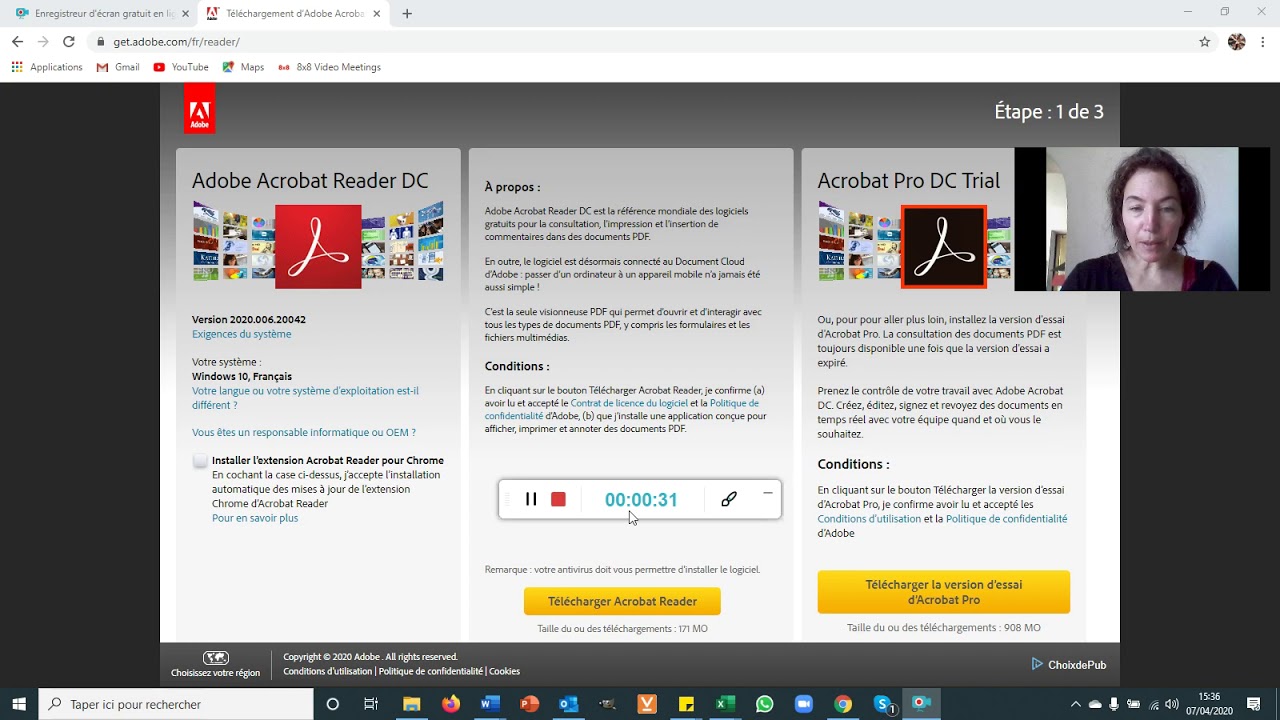Screen dimensions: 1280x720
Task: Open Windows Start menu
Action: pos(19,704)
